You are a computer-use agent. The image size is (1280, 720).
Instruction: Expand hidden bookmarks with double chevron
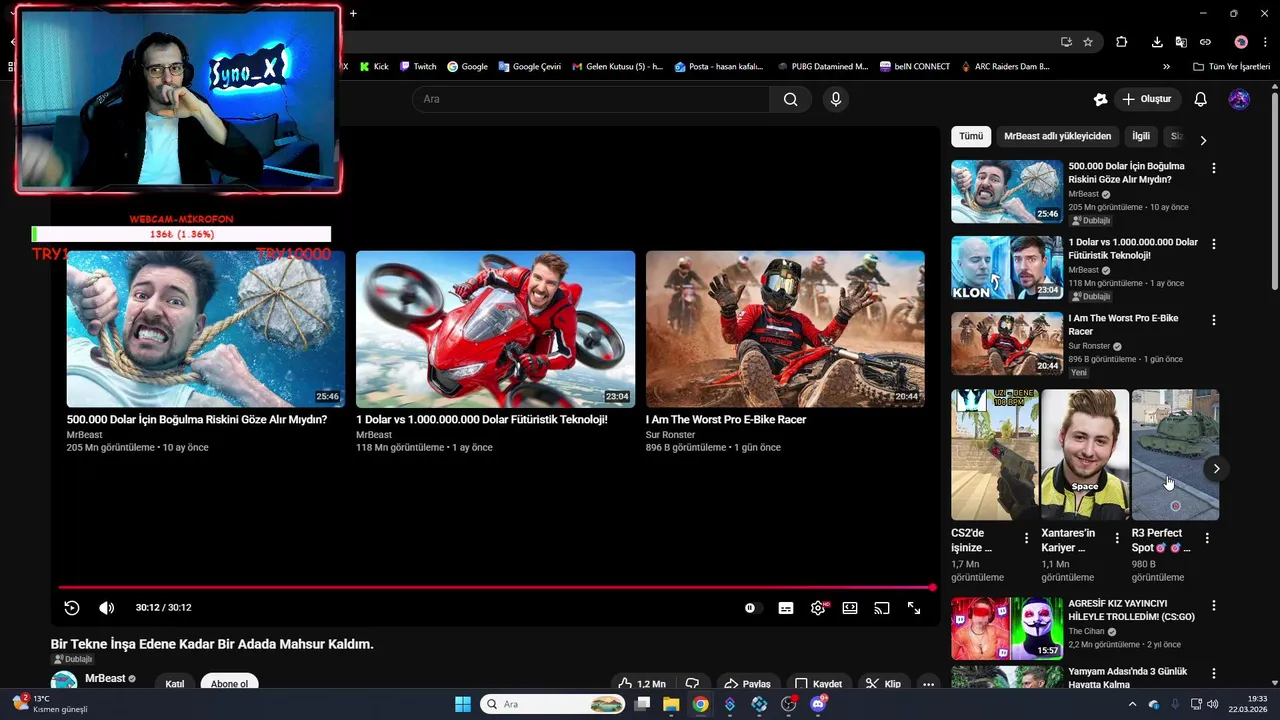click(1166, 67)
